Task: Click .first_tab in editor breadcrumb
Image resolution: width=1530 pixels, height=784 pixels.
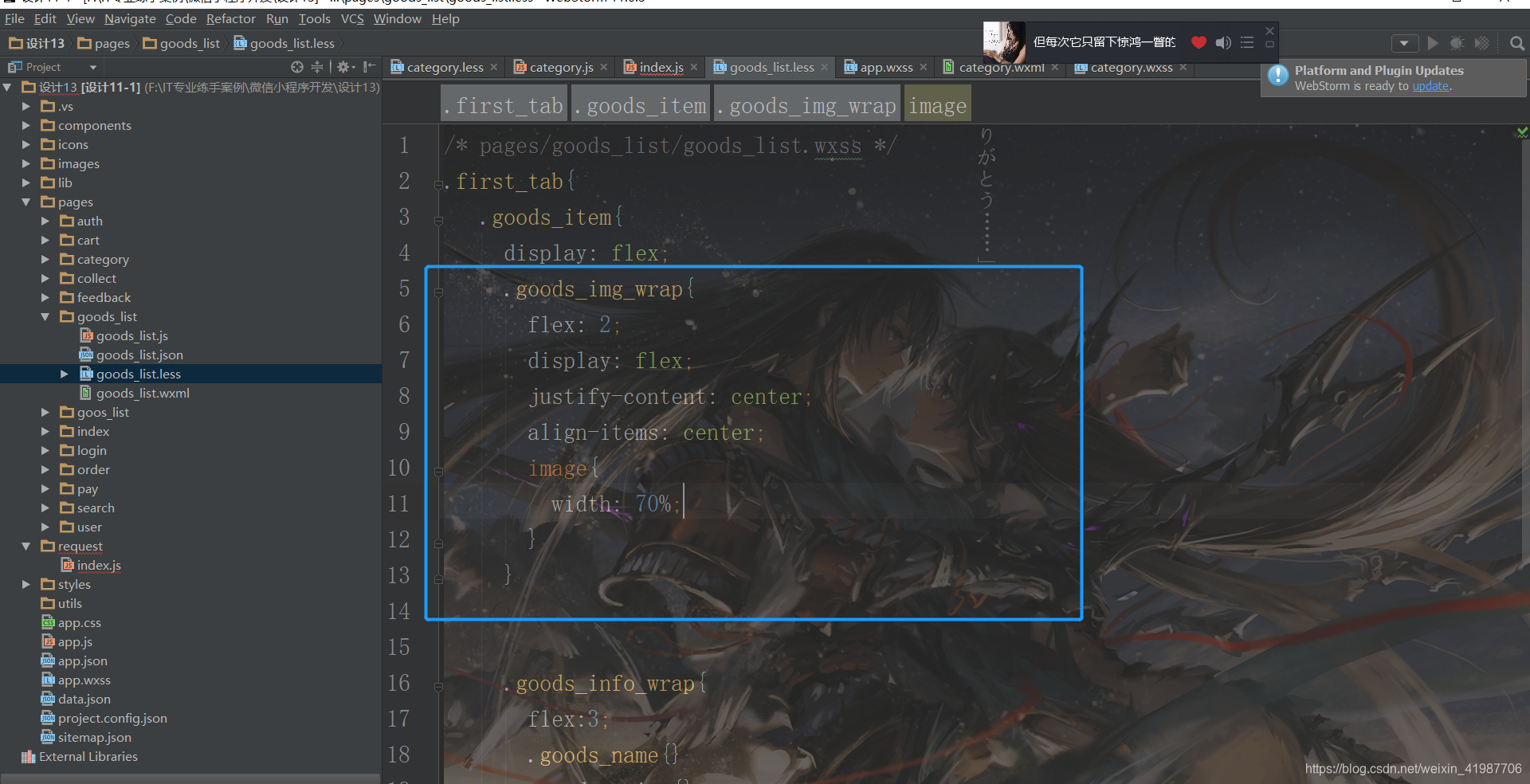Action: click(x=504, y=105)
